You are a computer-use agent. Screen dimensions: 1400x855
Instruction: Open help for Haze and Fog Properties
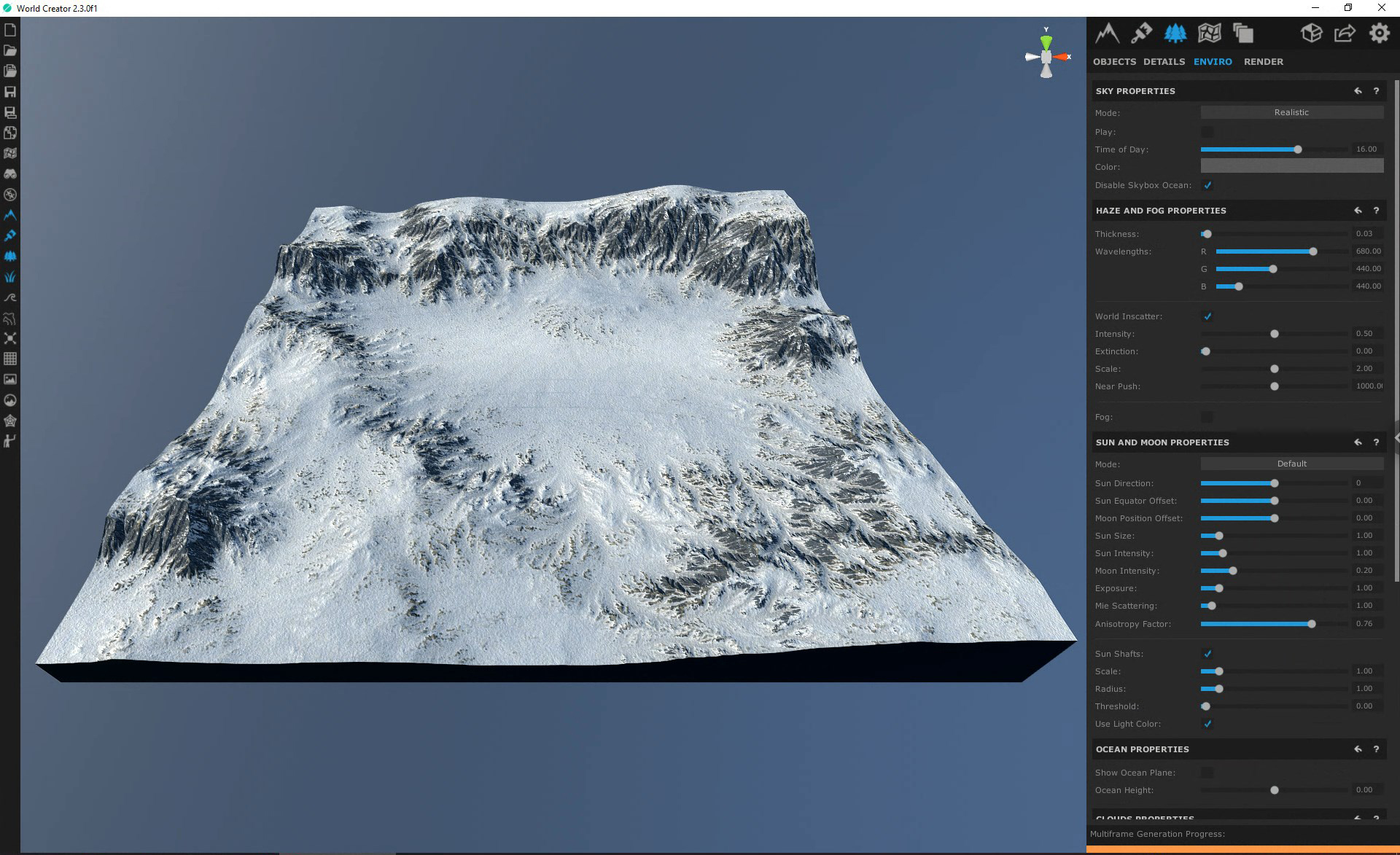click(1376, 211)
